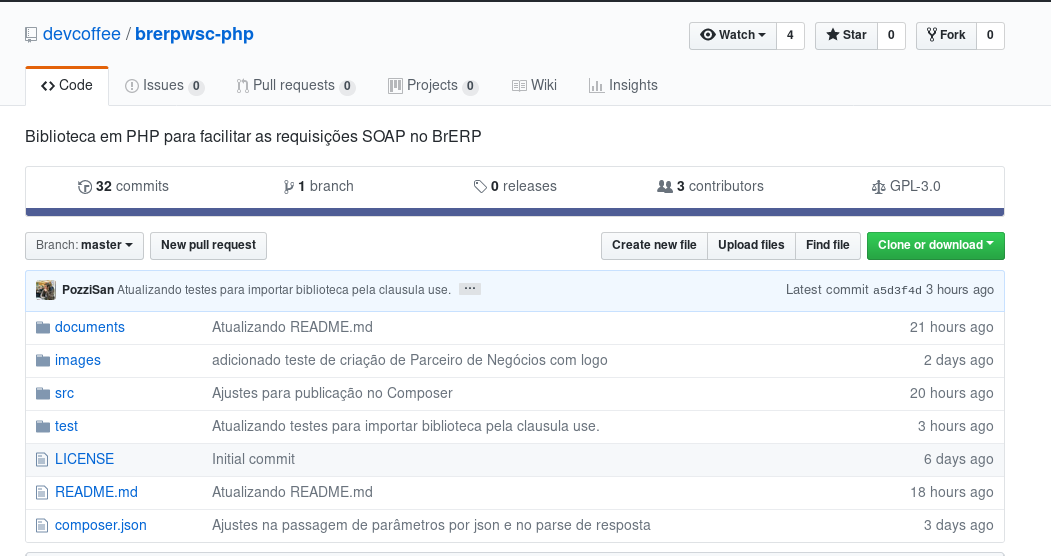The height and width of the screenshot is (556, 1051).
Task: Switch to the Pull requests tab
Action: [295, 86]
